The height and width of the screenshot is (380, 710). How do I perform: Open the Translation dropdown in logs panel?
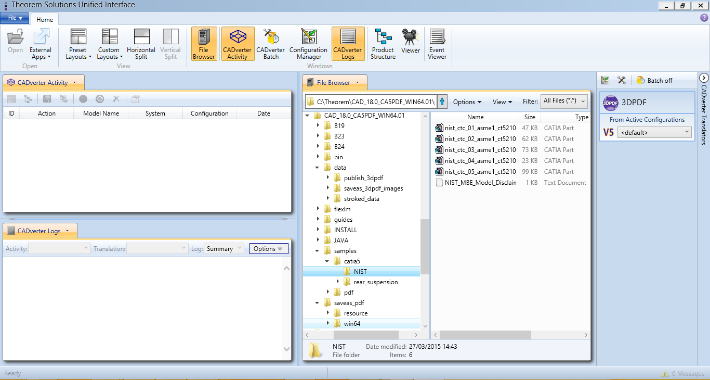(x=157, y=248)
